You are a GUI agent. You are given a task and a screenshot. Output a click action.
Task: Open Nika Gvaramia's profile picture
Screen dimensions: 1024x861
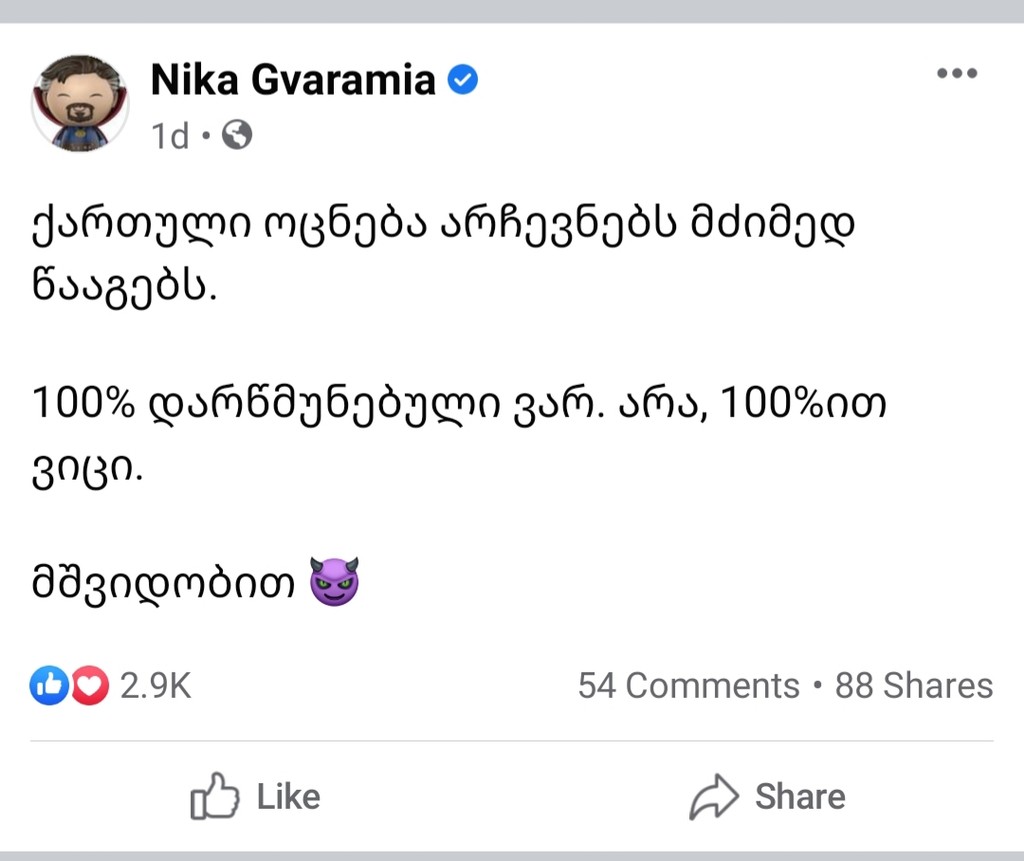pyautogui.click(x=80, y=103)
